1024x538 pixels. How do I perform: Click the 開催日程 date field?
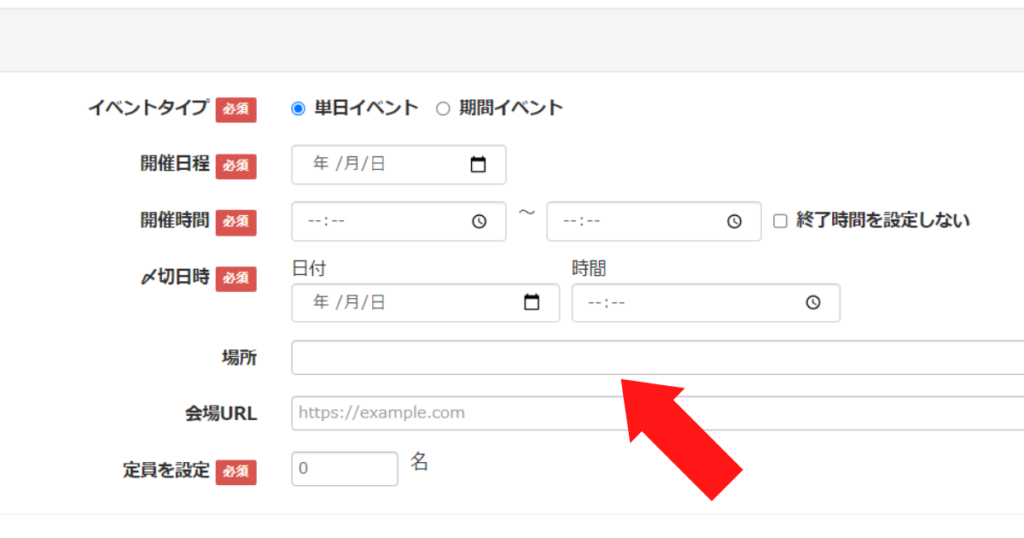(398, 165)
